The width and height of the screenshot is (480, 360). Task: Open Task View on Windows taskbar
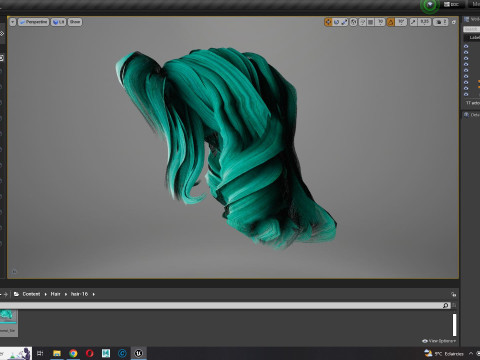[40, 353]
